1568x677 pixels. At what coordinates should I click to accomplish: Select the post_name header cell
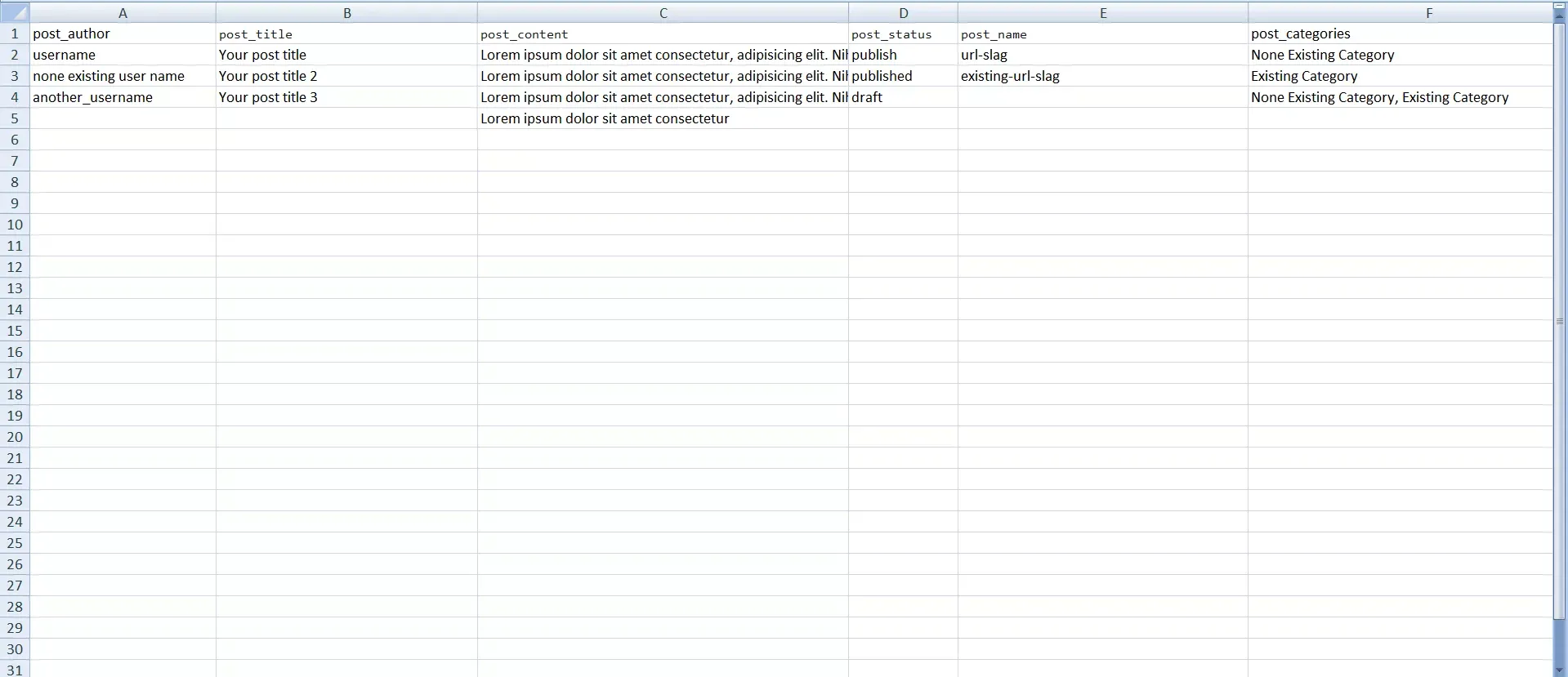click(x=1103, y=33)
